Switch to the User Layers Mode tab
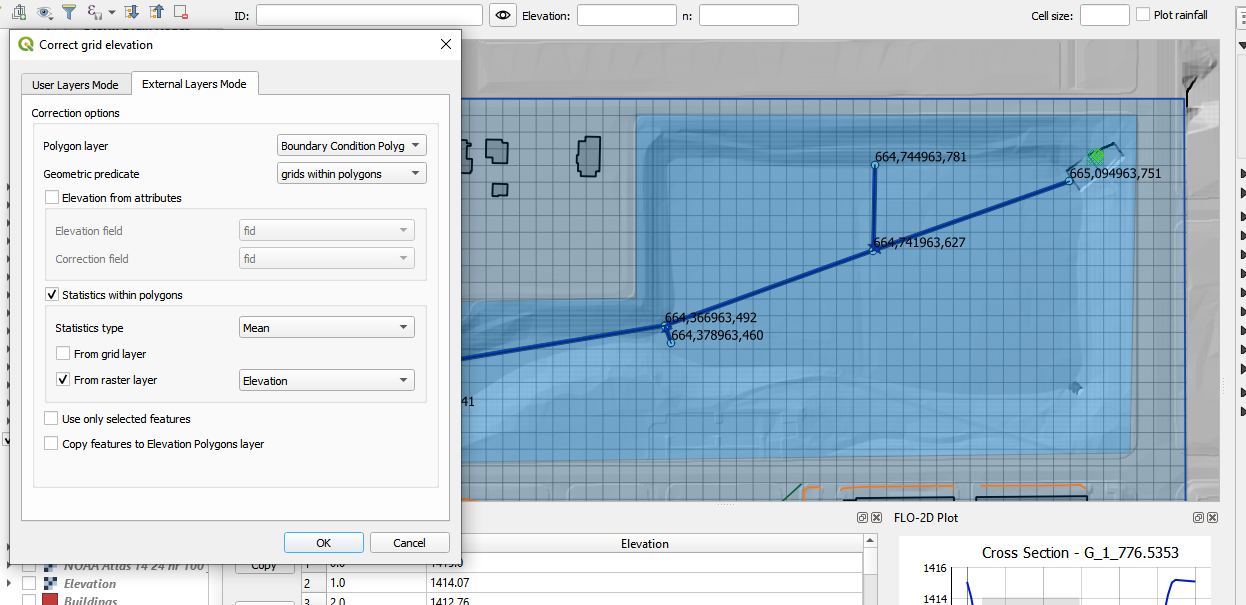Viewport: 1246px width, 605px height. (x=75, y=84)
